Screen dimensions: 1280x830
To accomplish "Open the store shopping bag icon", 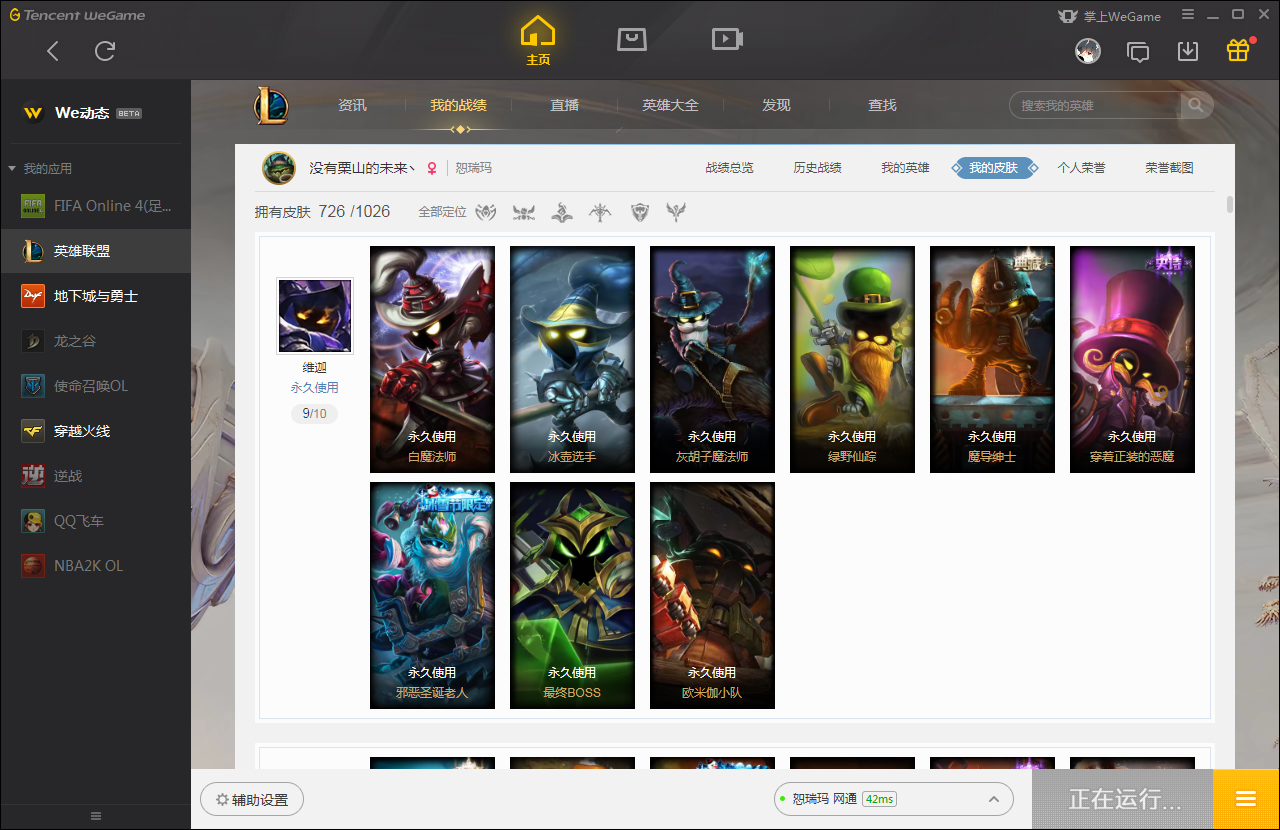I will 632,39.
